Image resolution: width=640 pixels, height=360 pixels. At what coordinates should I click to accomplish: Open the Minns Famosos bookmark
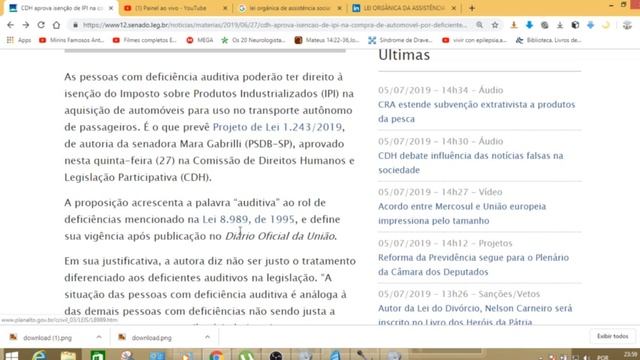(72, 40)
